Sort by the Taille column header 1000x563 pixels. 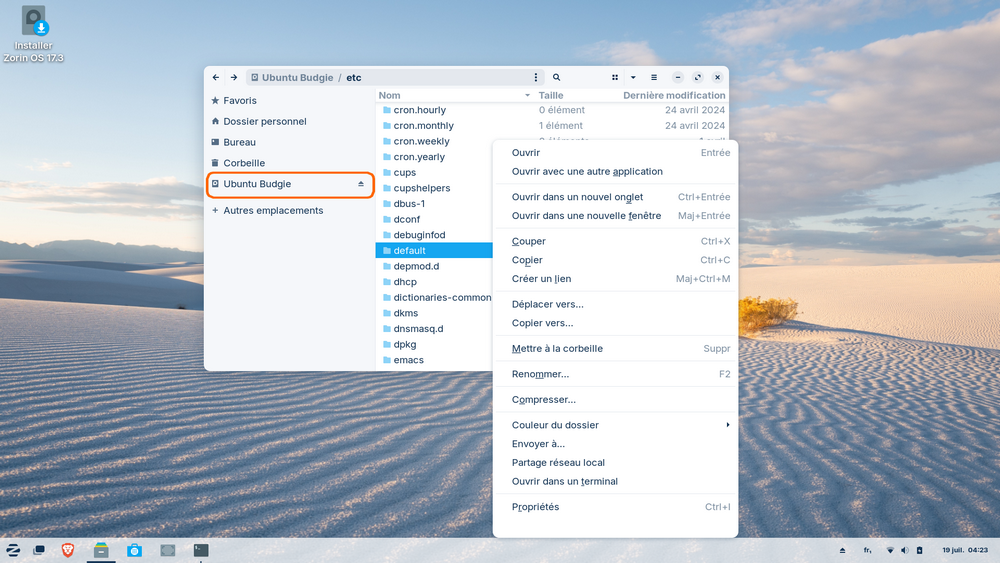551,95
